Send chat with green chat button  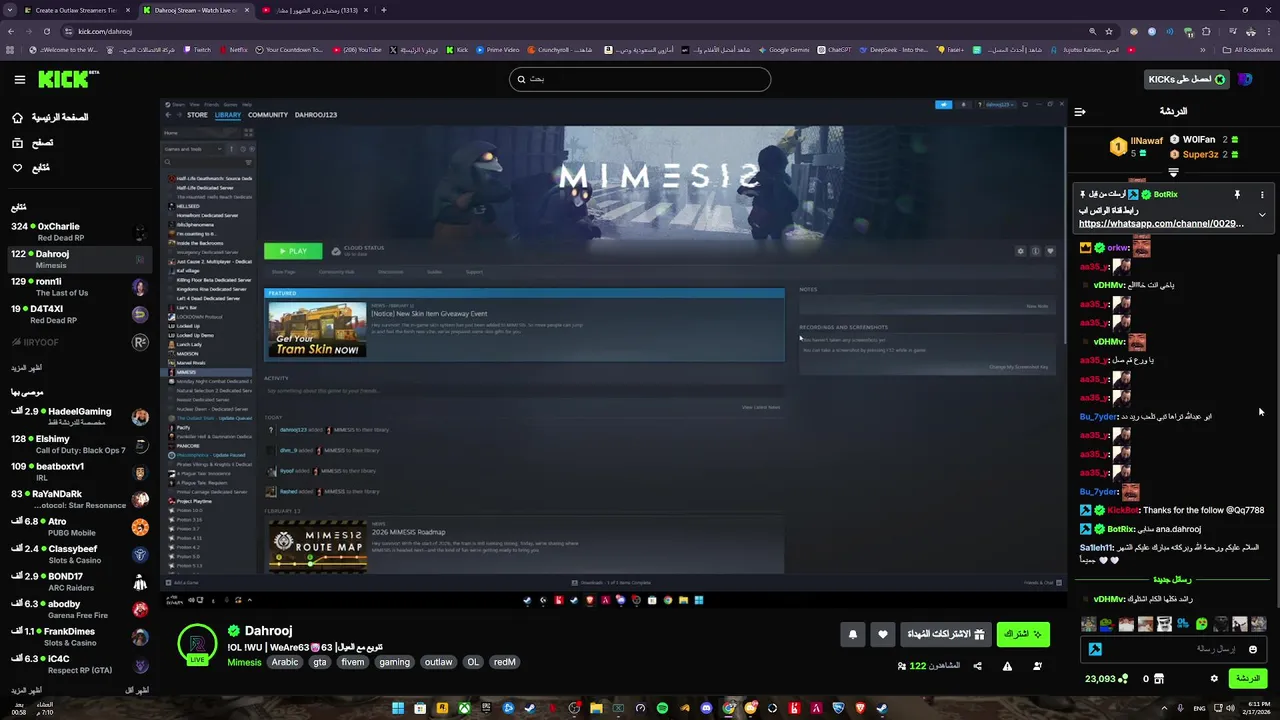1248,678
